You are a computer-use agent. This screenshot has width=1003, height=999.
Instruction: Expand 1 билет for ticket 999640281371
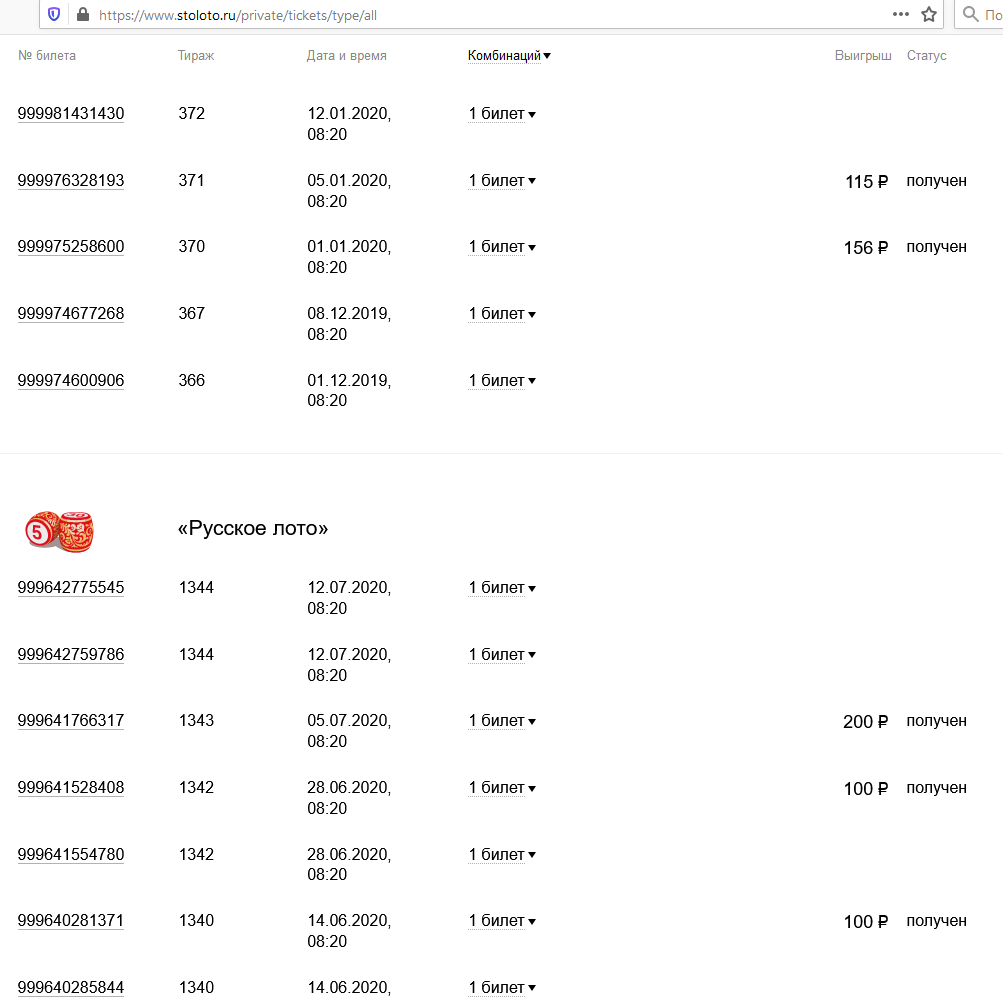coord(502,921)
